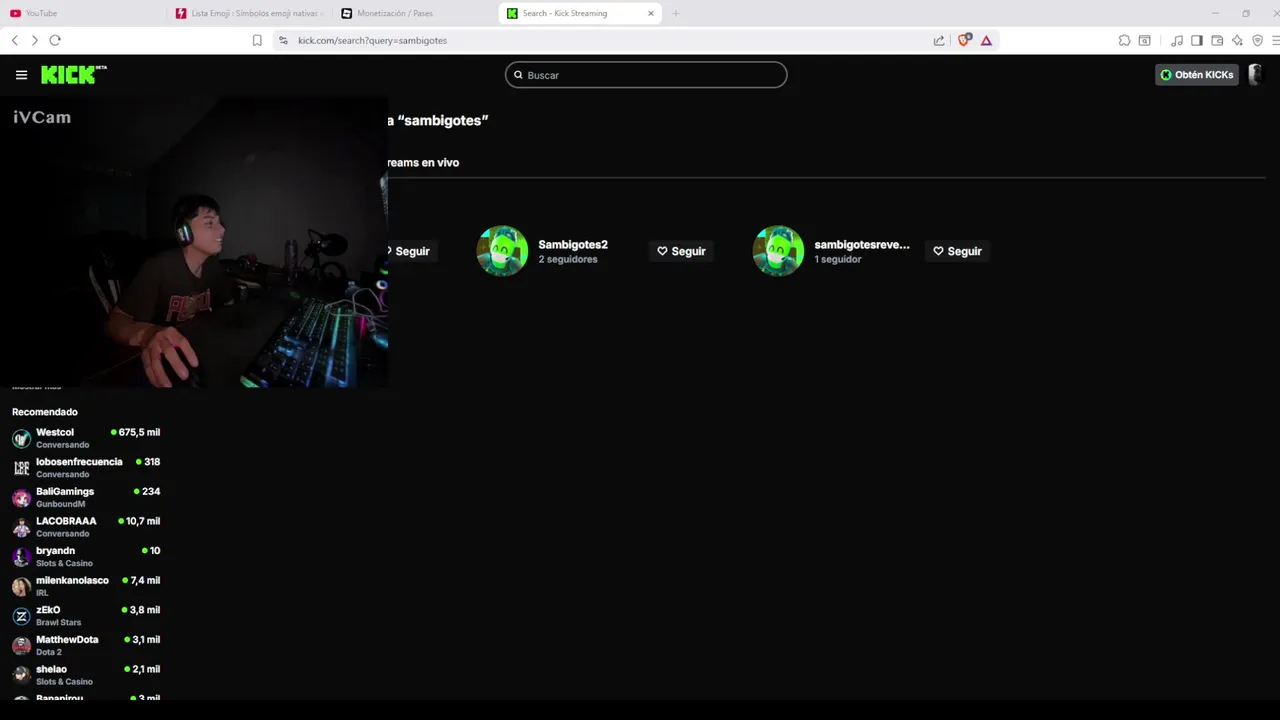Click the Recomendado heading text
This screenshot has height=720, width=1280.
pyautogui.click(x=44, y=412)
